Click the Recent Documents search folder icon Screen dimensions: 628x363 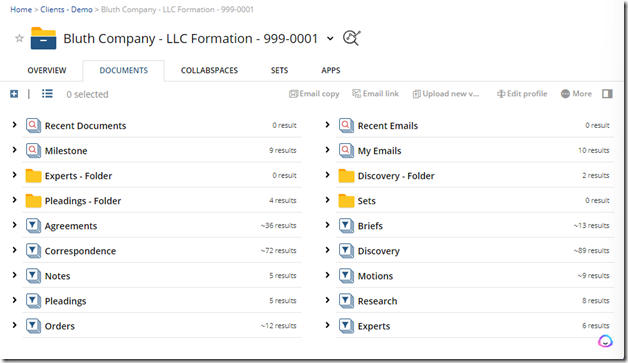point(33,125)
